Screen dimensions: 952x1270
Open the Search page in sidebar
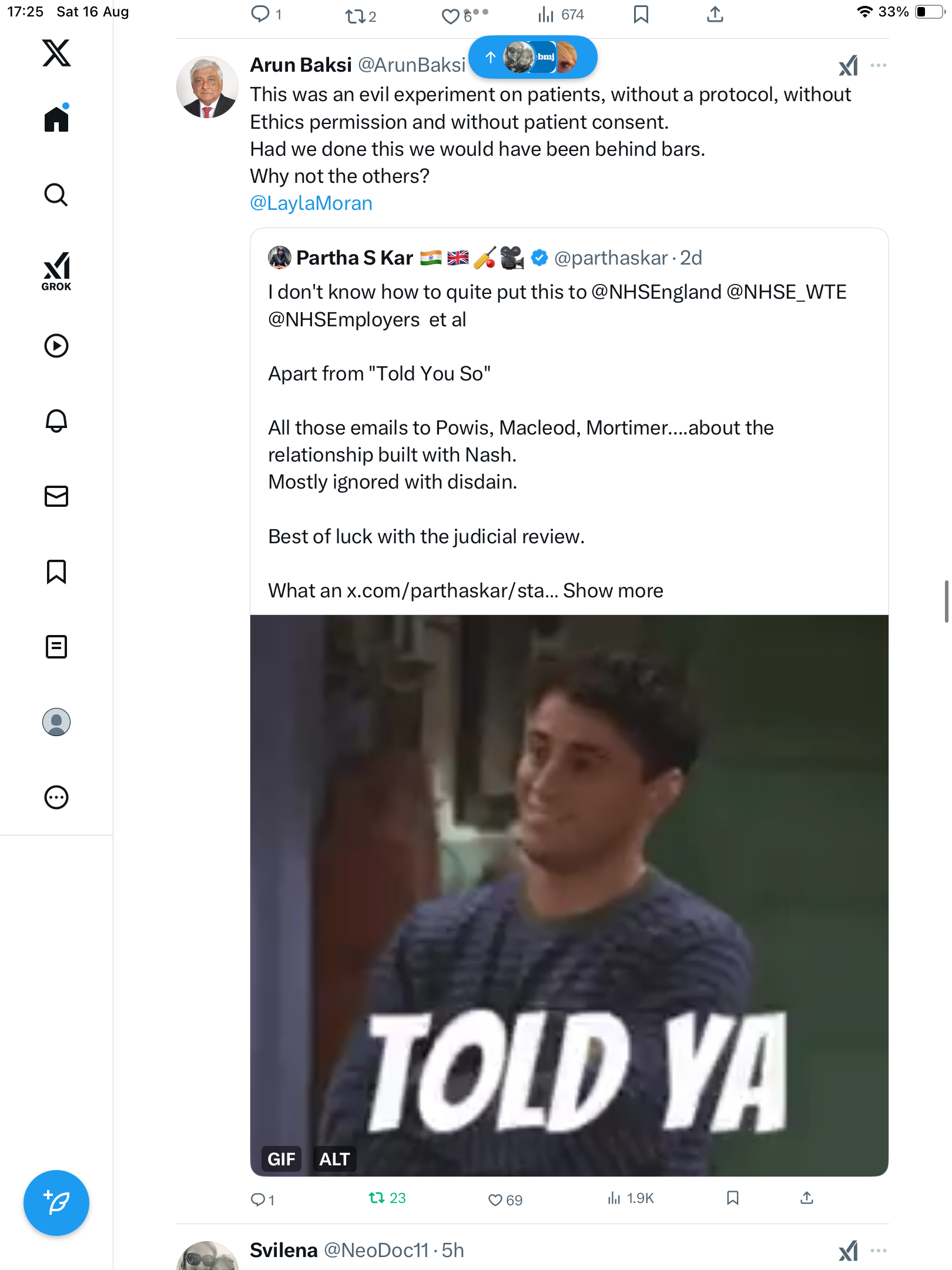click(x=56, y=195)
